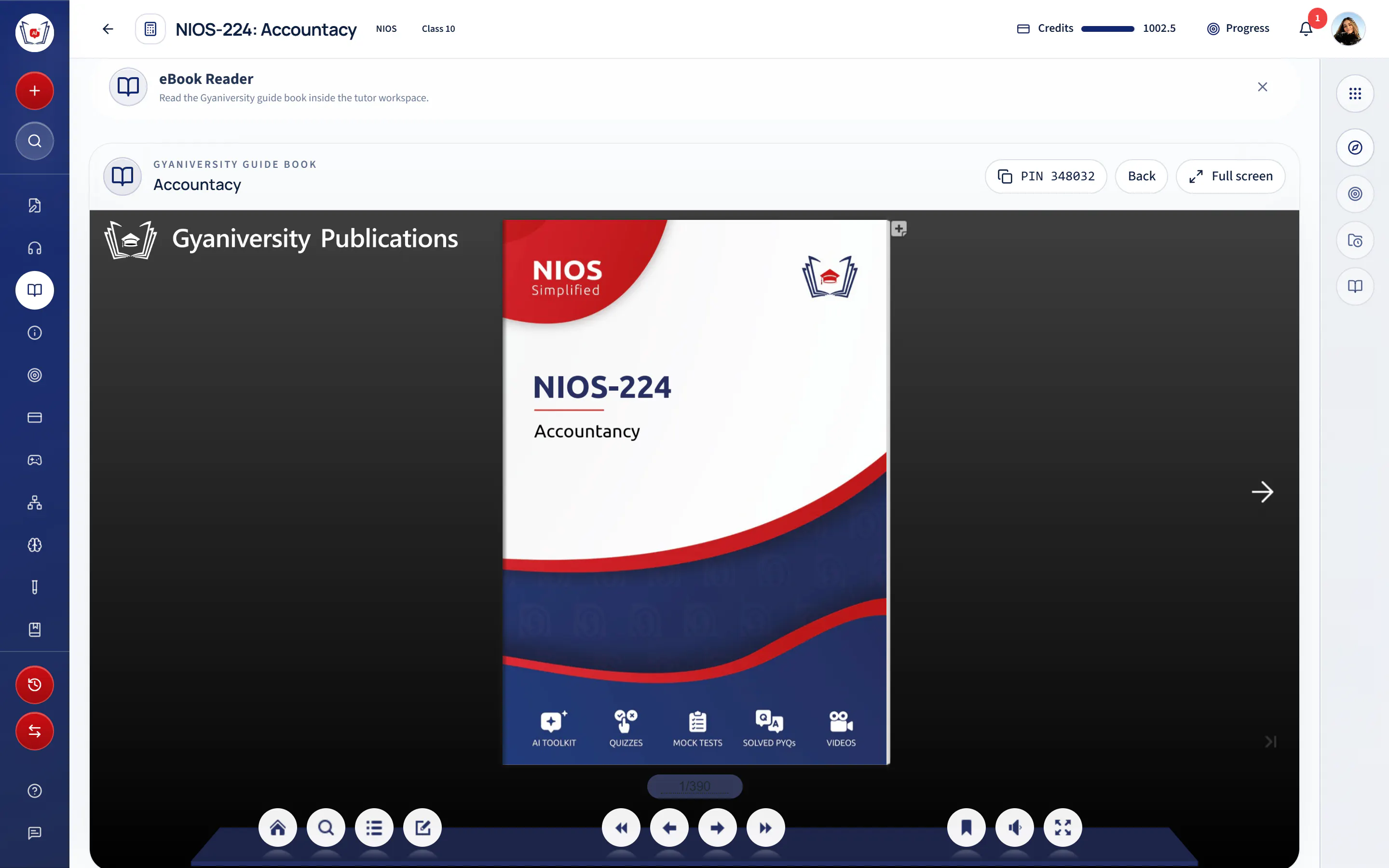Click the Class 10 tag in header
Screen dimensions: 1389x868
tap(438, 29)
